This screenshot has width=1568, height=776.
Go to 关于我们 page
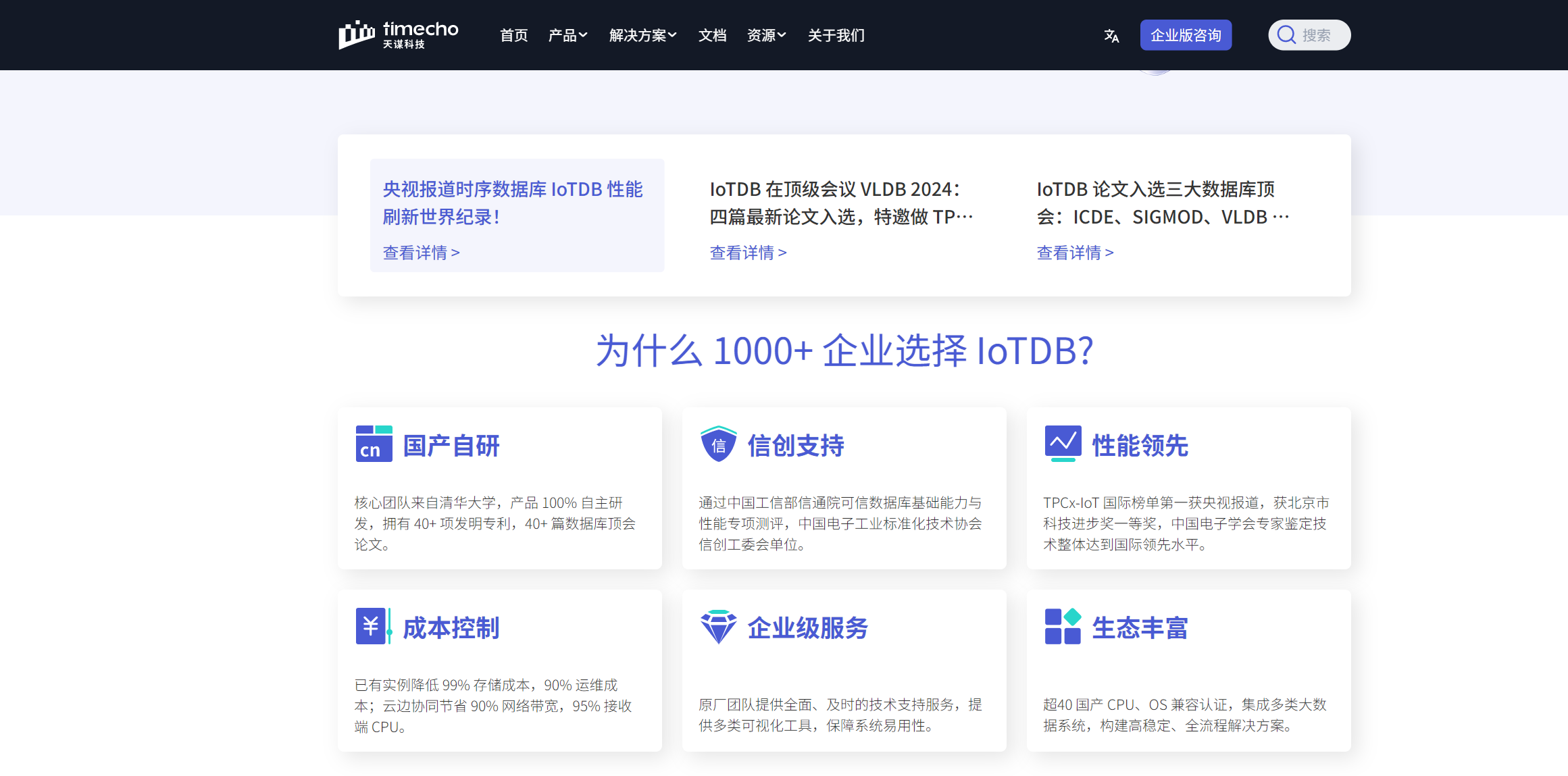pos(836,35)
